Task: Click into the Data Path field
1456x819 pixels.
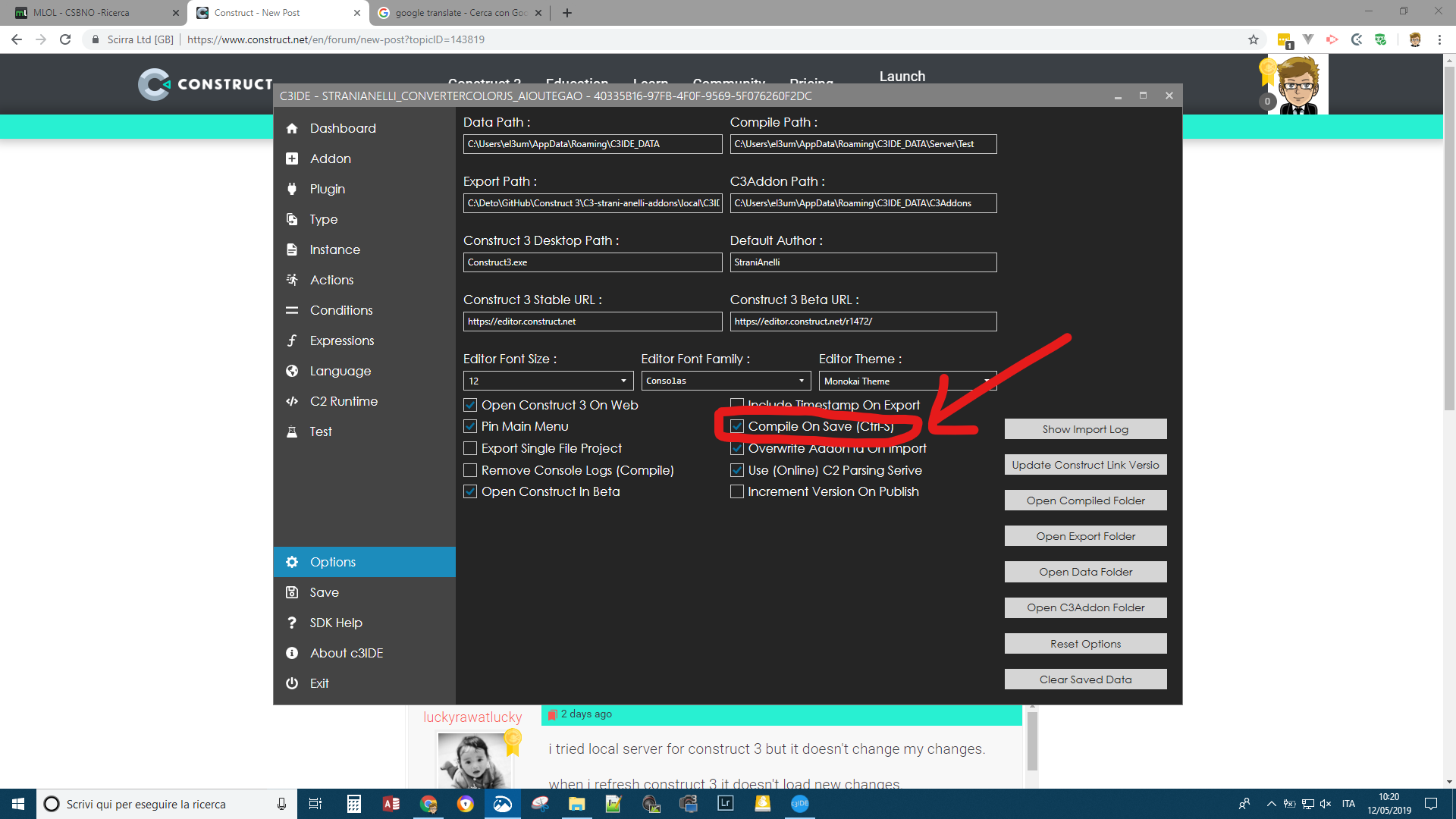Action: coord(592,144)
